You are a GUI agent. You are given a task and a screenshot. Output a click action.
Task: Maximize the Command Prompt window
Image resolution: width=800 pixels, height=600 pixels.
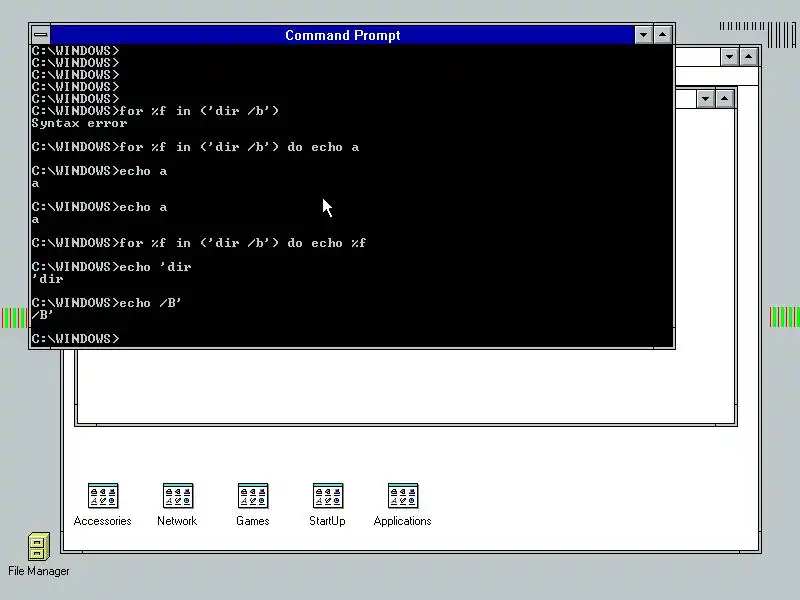[x=662, y=35]
